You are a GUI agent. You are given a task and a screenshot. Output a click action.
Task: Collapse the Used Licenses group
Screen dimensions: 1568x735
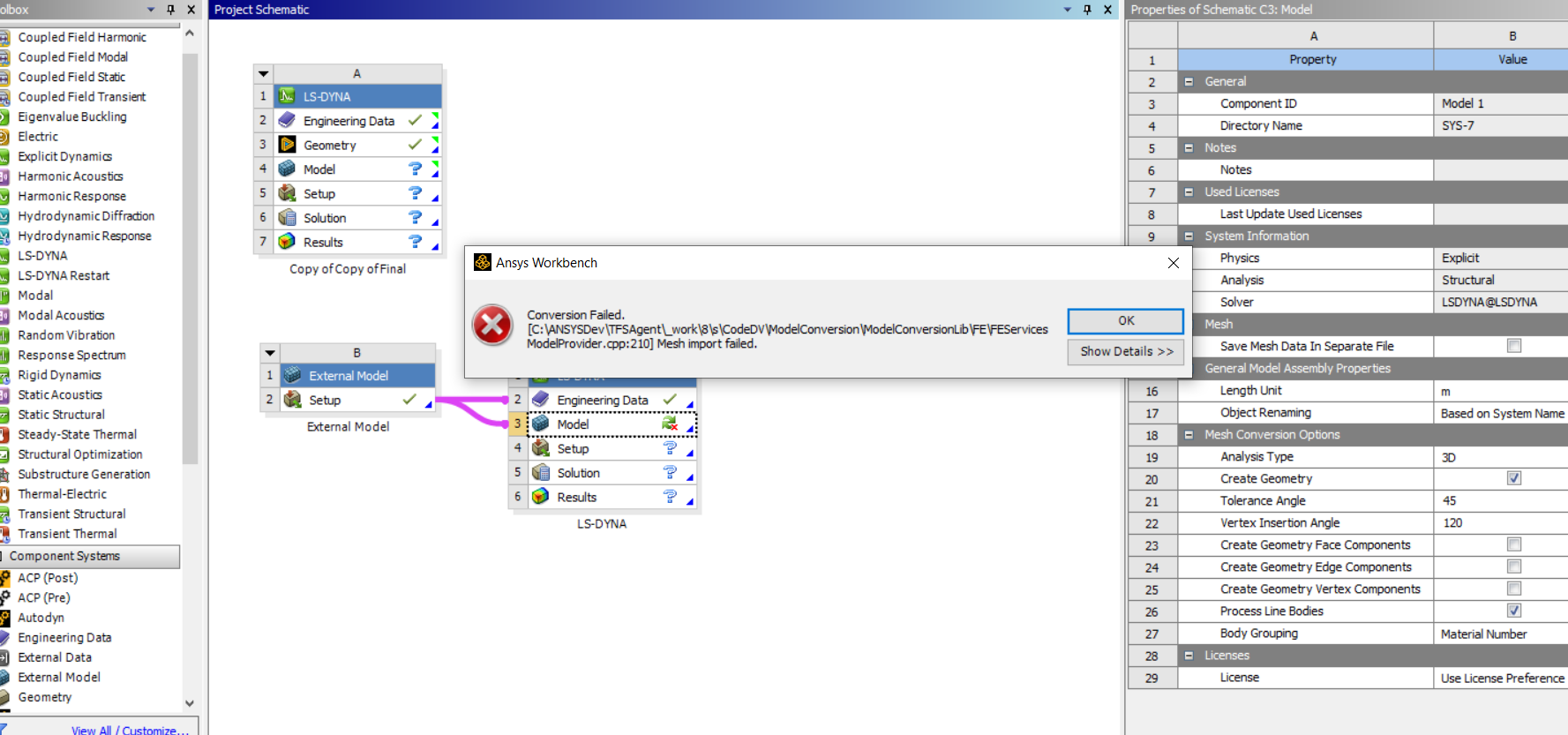(x=1189, y=191)
